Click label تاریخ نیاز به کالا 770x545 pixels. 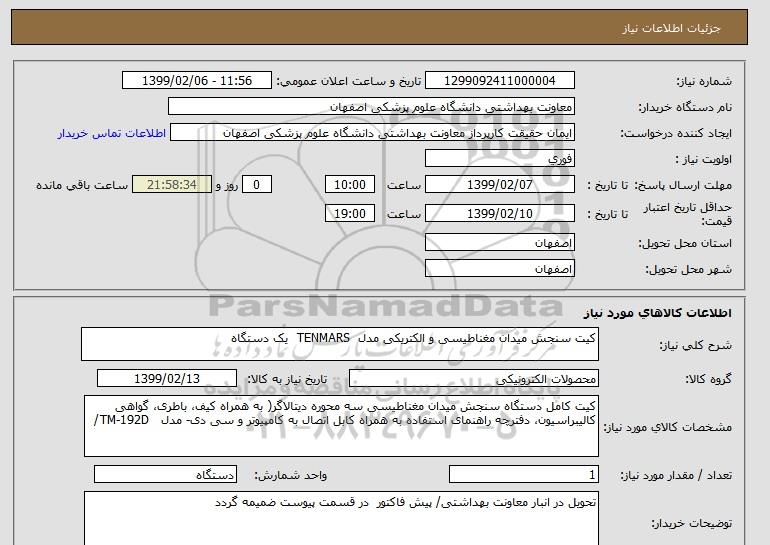pyautogui.click(x=287, y=379)
